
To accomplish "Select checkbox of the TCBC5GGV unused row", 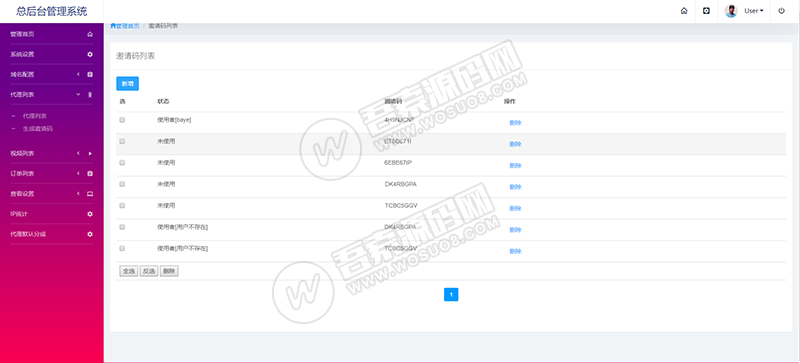I will coord(122,206).
